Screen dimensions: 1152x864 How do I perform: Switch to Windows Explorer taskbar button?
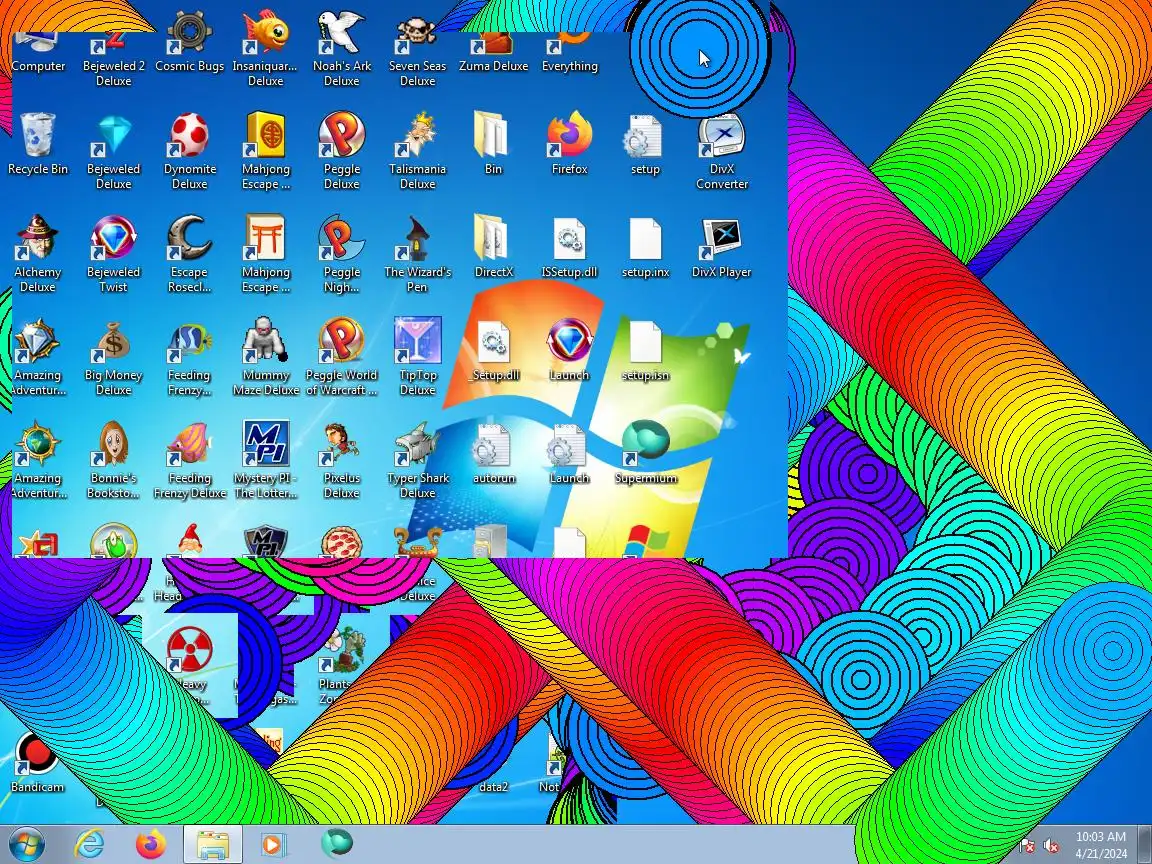(x=212, y=844)
